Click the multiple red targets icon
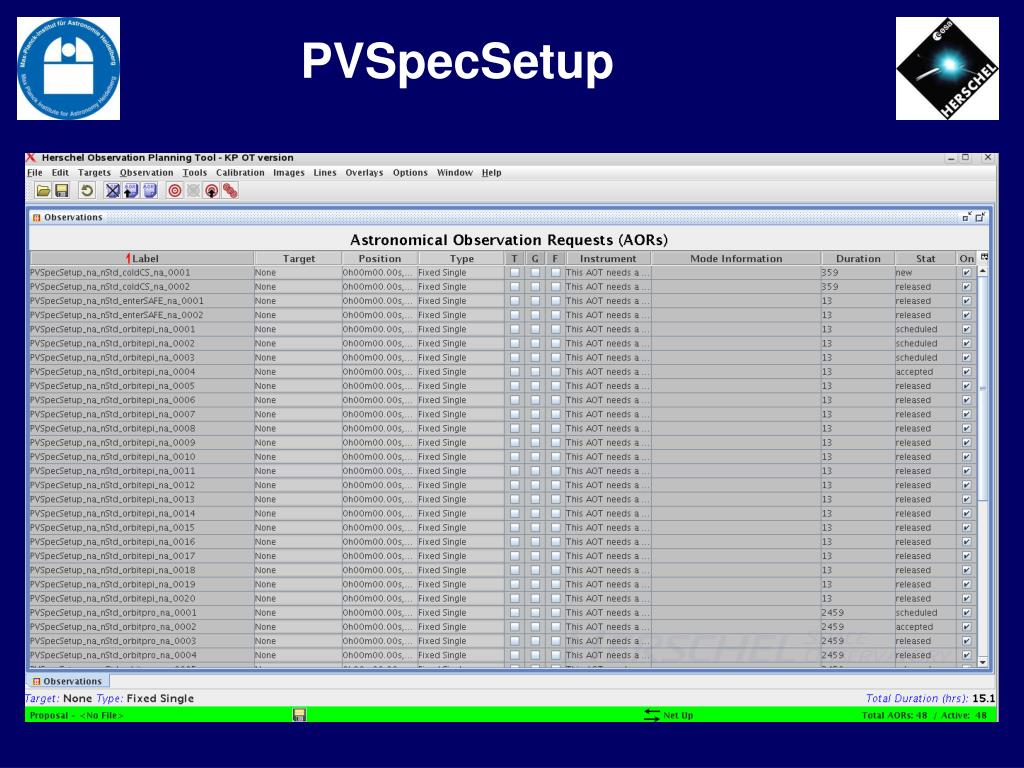 pyautogui.click(x=230, y=191)
